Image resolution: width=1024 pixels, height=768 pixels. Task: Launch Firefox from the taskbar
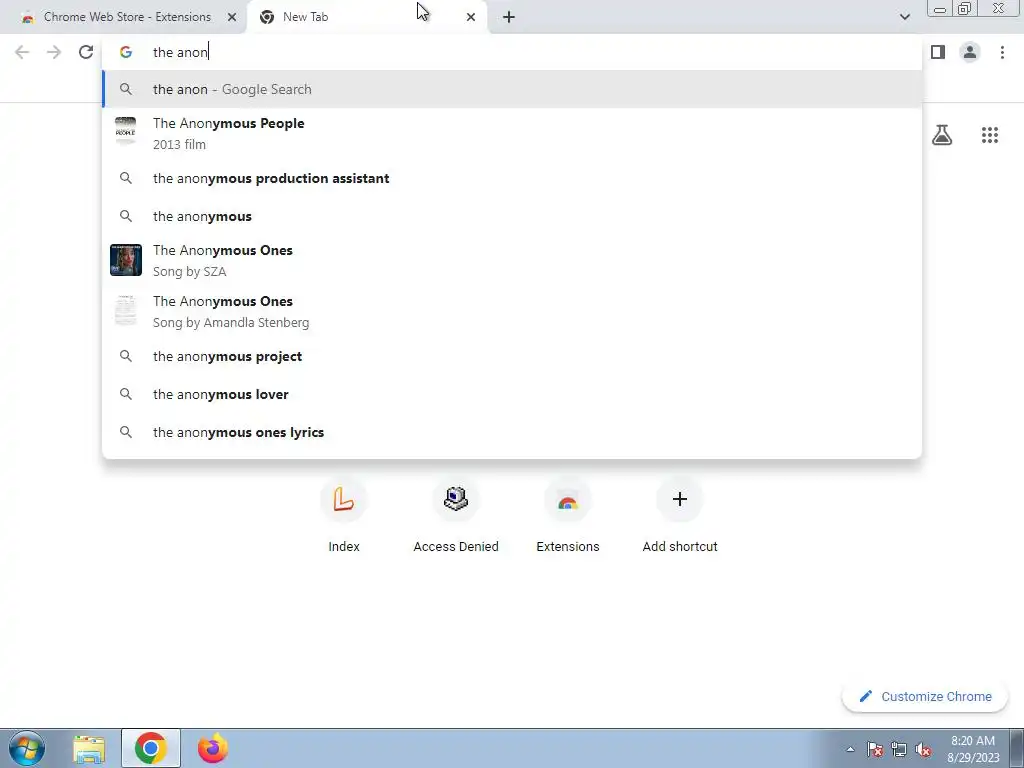coord(213,748)
